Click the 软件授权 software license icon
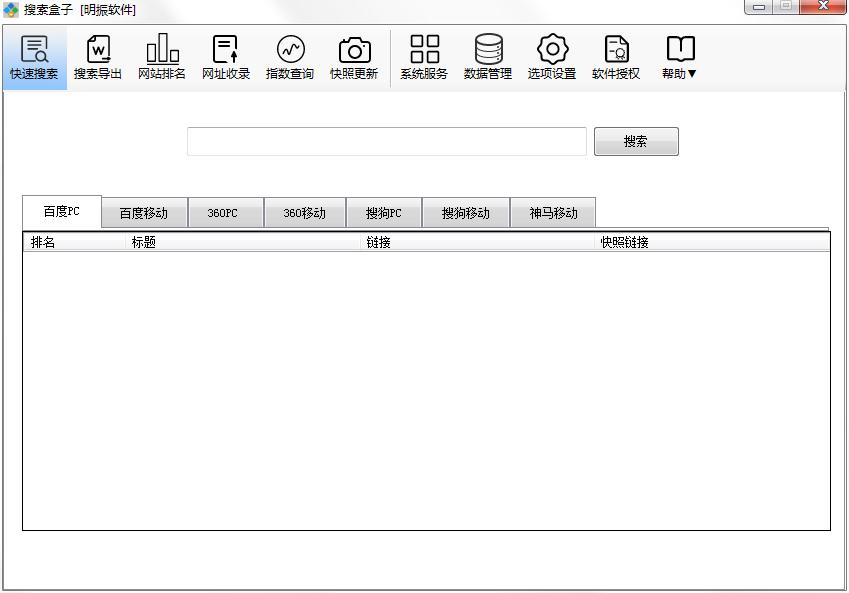The height and width of the screenshot is (593, 849). (616, 58)
